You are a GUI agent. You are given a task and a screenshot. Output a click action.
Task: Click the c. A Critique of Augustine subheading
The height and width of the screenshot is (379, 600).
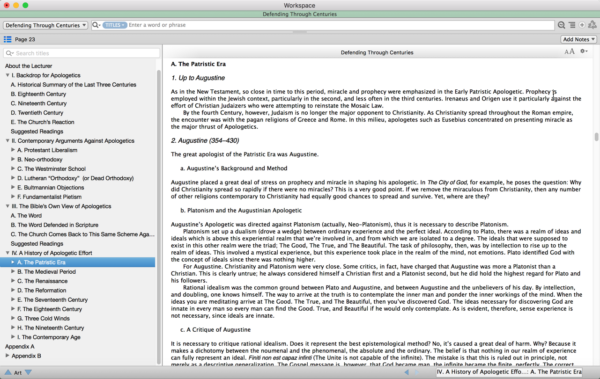(215, 330)
